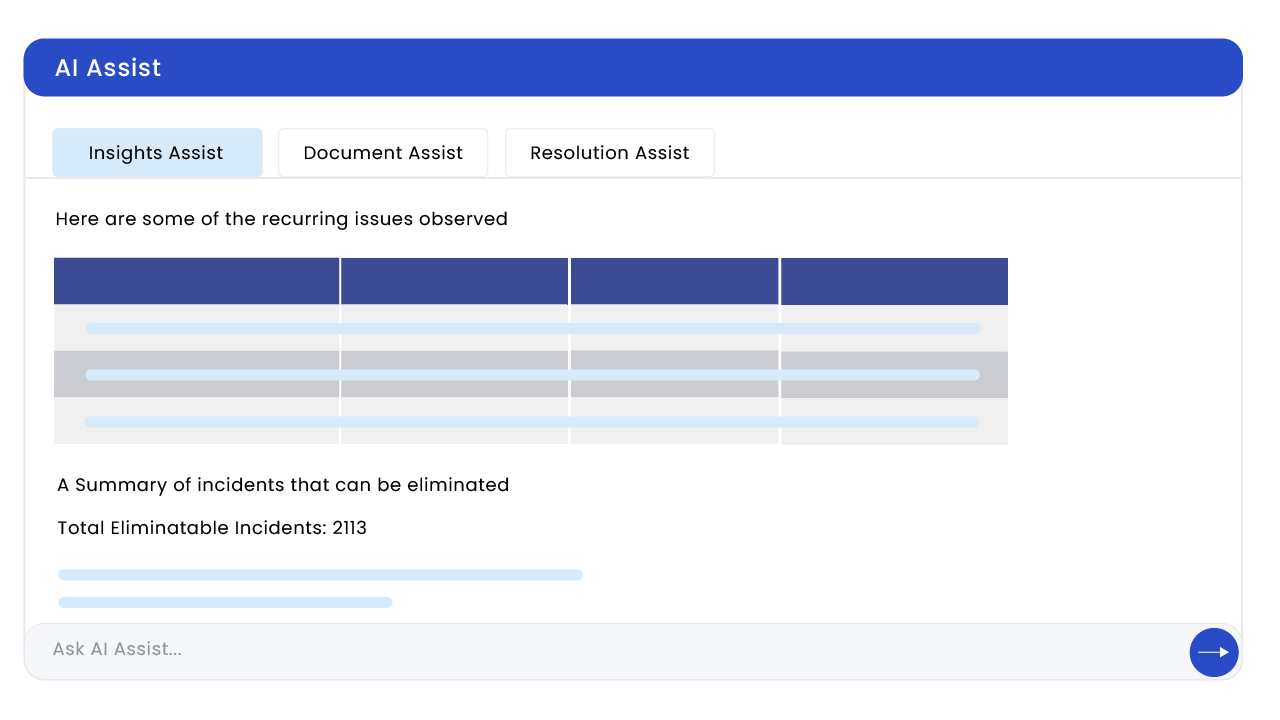This screenshot has height=720, width=1280.
Task: Click the shorter placeholder line above input
Action: tap(225, 602)
